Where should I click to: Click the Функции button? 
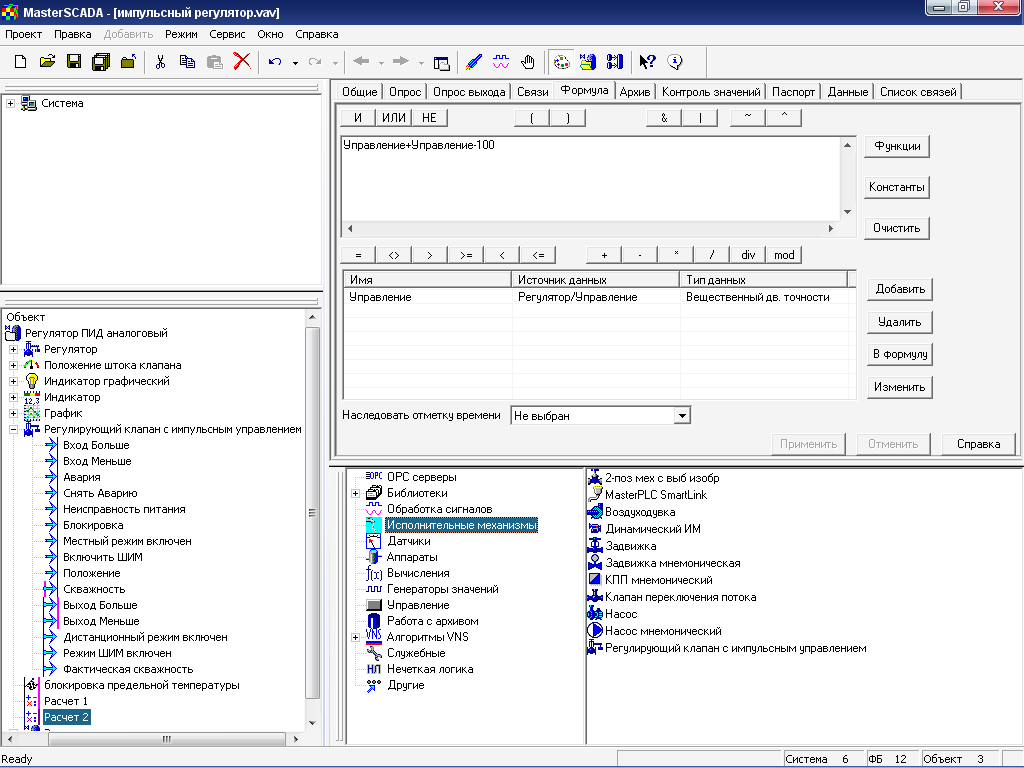pyautogui.click(x=897, y=146)
